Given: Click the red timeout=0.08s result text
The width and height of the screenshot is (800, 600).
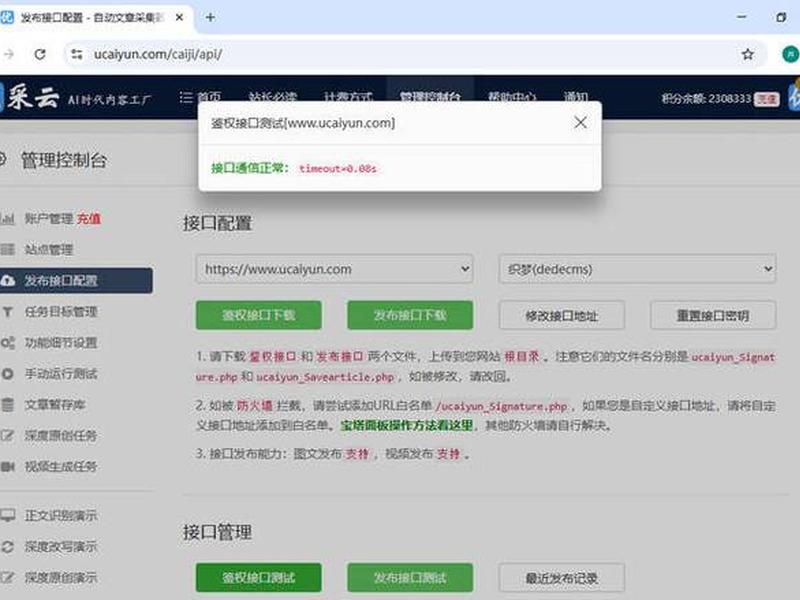Looking at the screenshot, I should coord(338,168).
